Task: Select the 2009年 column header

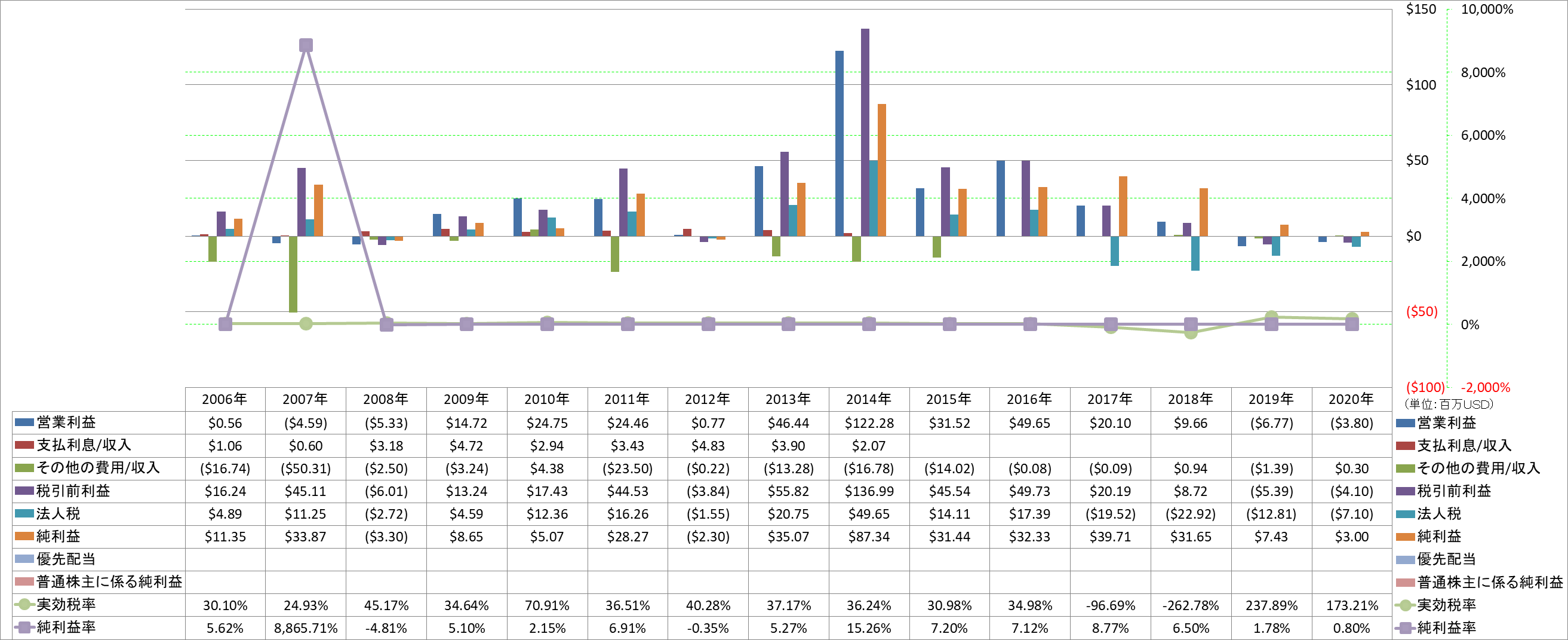Action: pos(466,399)
